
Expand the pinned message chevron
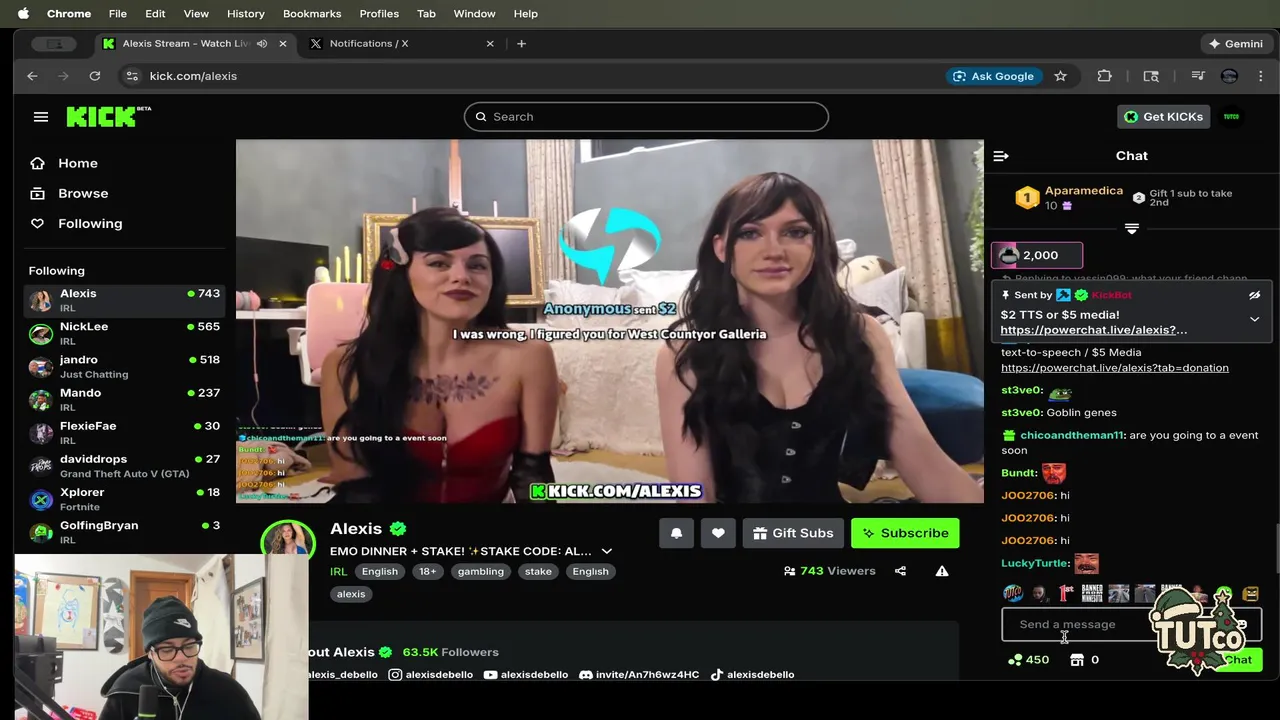click(x=1254, y=319)
